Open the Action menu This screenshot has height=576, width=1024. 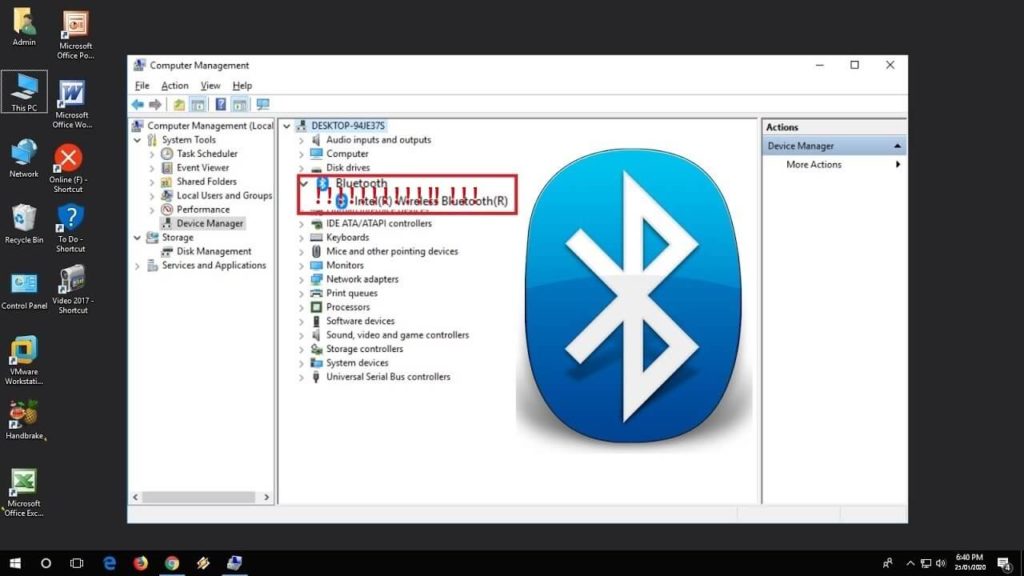[x=174, y=86]
